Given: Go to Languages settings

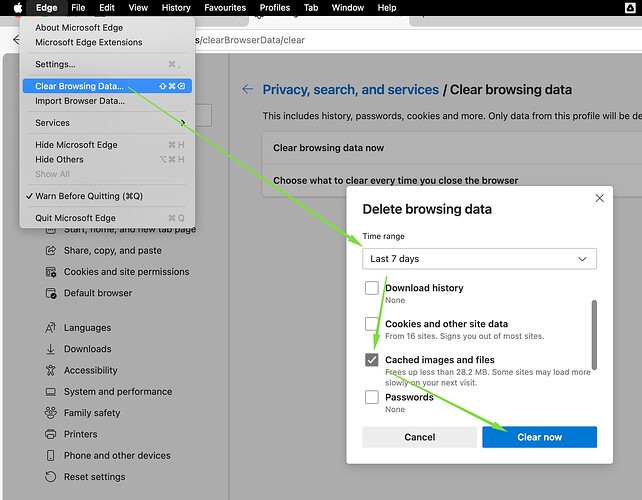Looking at the screenshot, I should coord(87,328).
